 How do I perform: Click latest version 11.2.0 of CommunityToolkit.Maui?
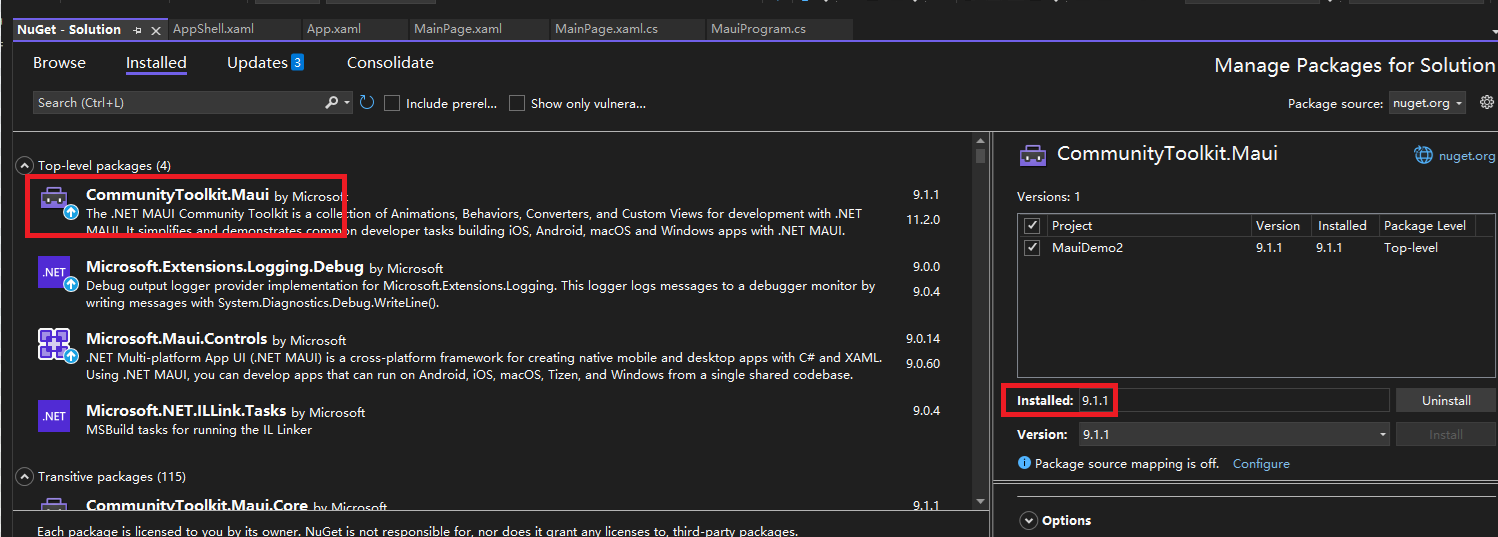coord(922,220)
